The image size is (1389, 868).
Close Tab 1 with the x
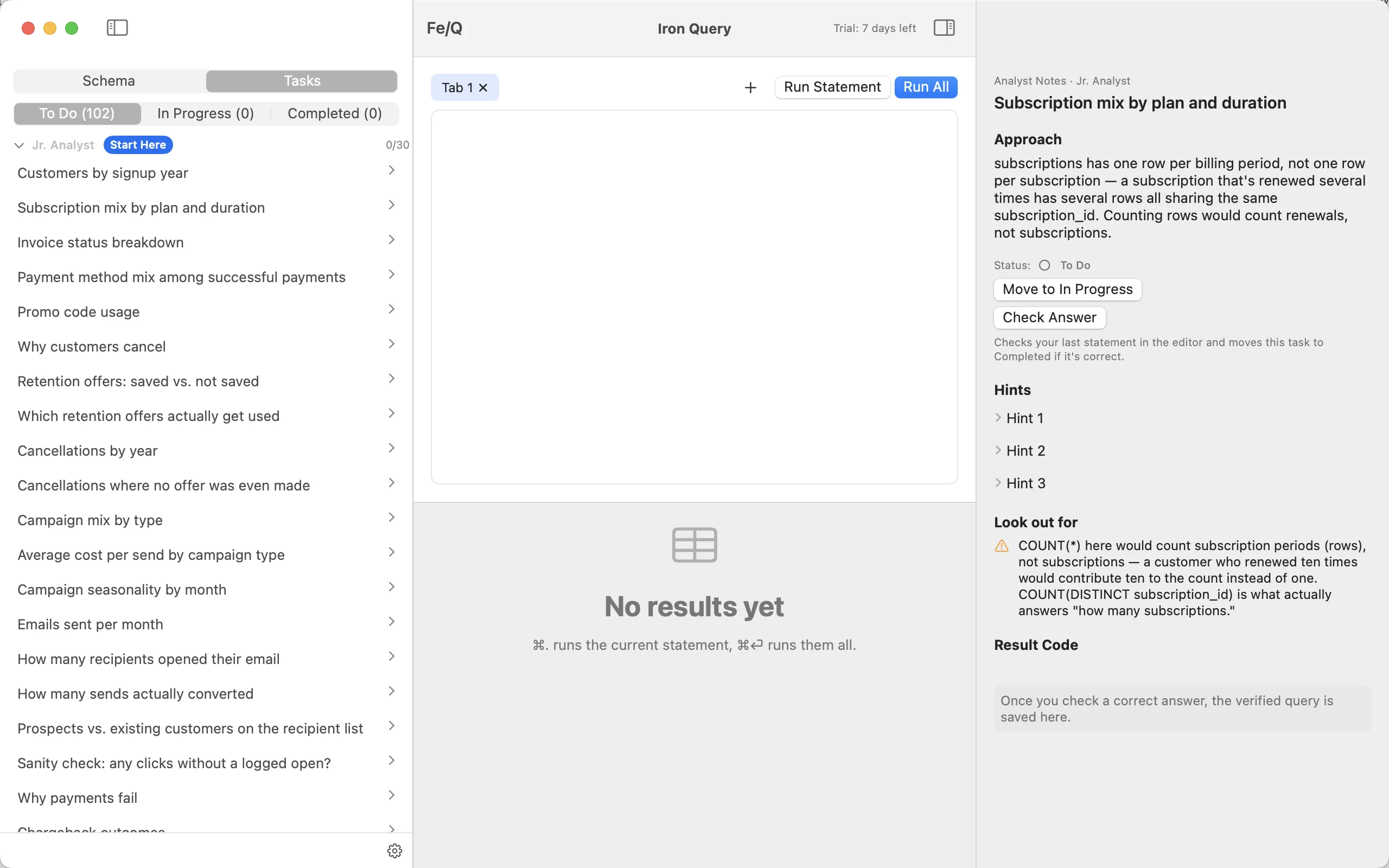483,88
